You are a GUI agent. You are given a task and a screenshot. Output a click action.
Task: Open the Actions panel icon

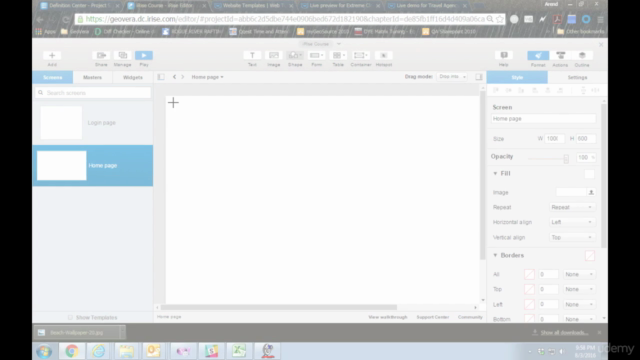560,56
